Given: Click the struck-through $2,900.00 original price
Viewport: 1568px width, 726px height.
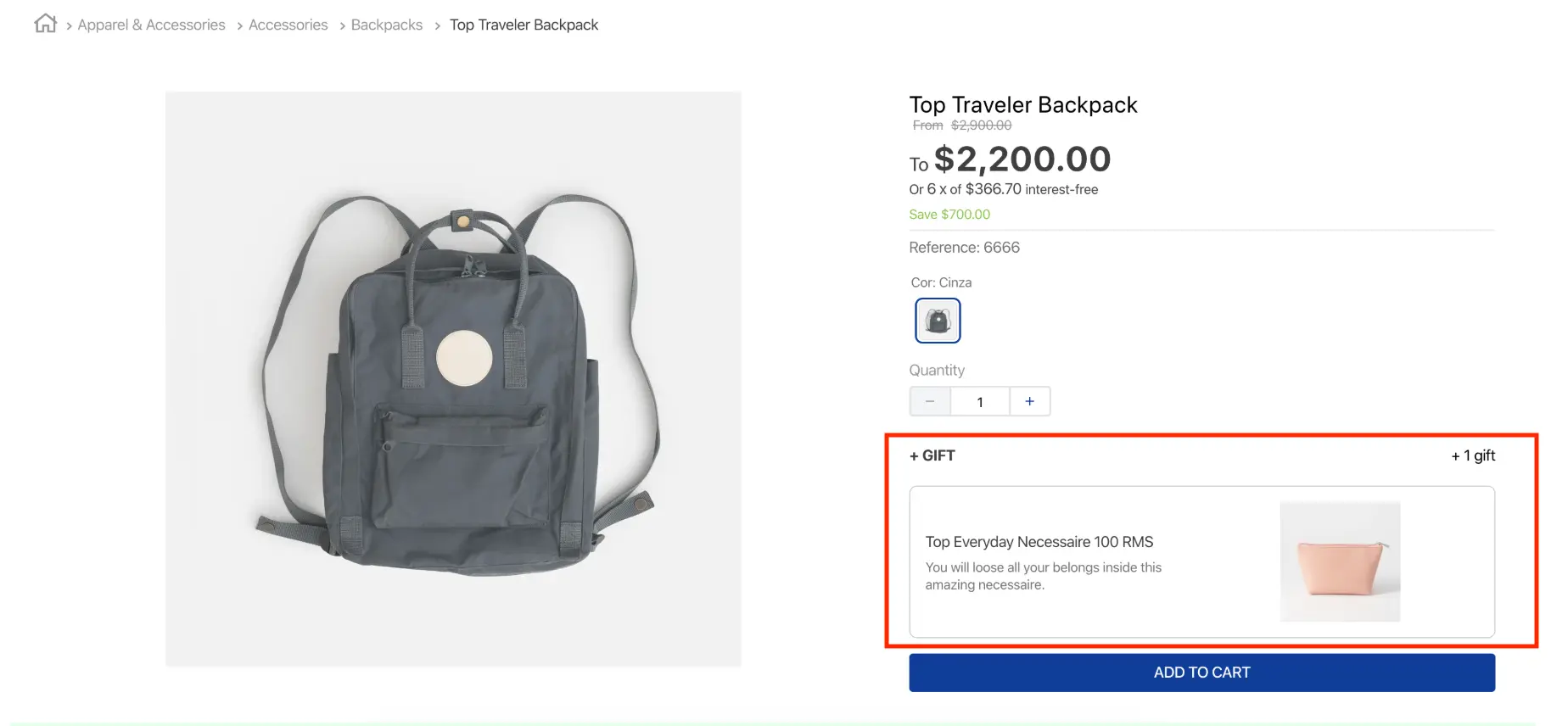Looking at the screenshot, I should [x=981, y=126].
